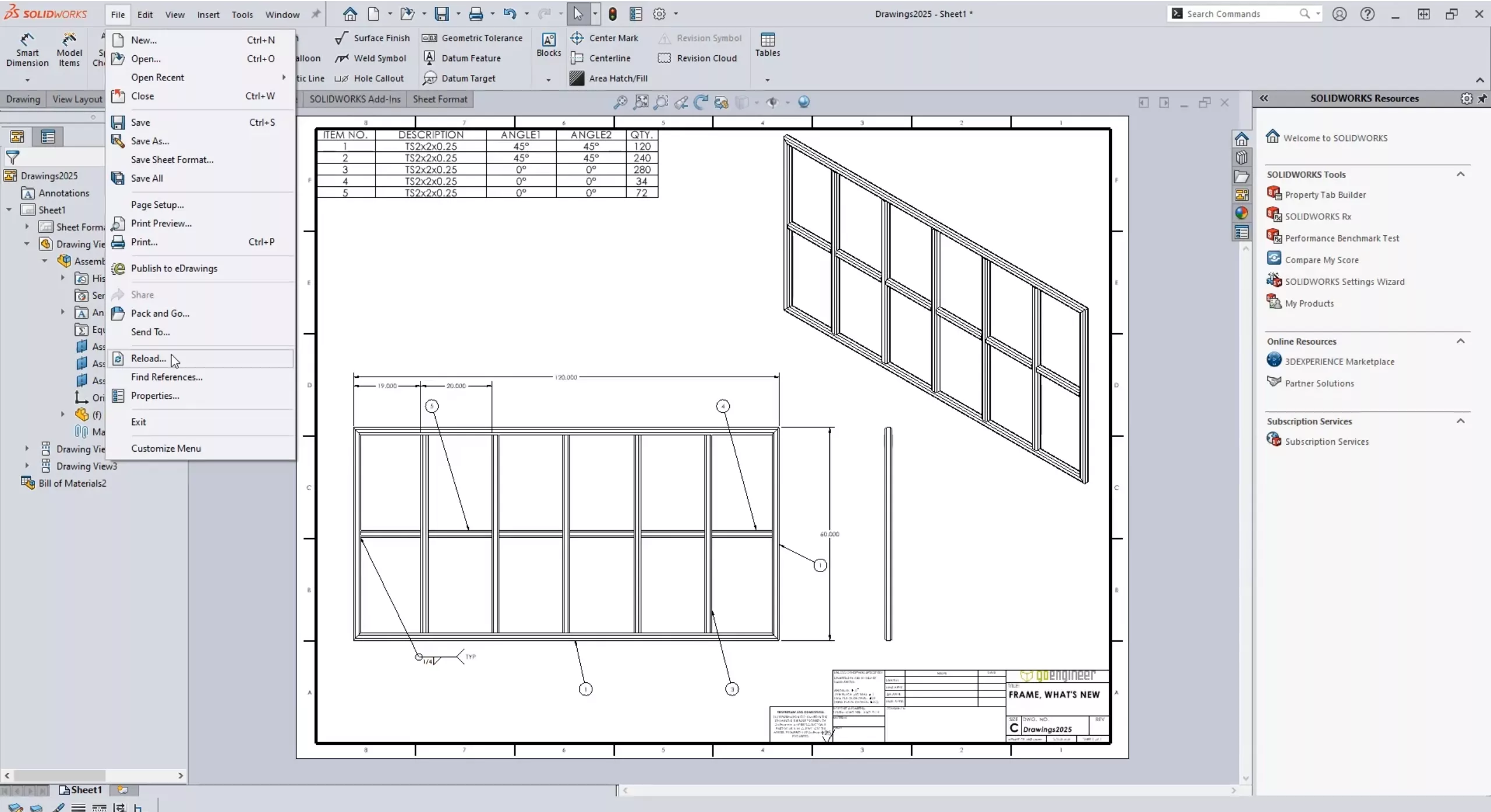Image resolution: width=1491 pixels, height=812 pixels.
Task: Click Publish to eDrawings button
Action: tap(174, 268)
